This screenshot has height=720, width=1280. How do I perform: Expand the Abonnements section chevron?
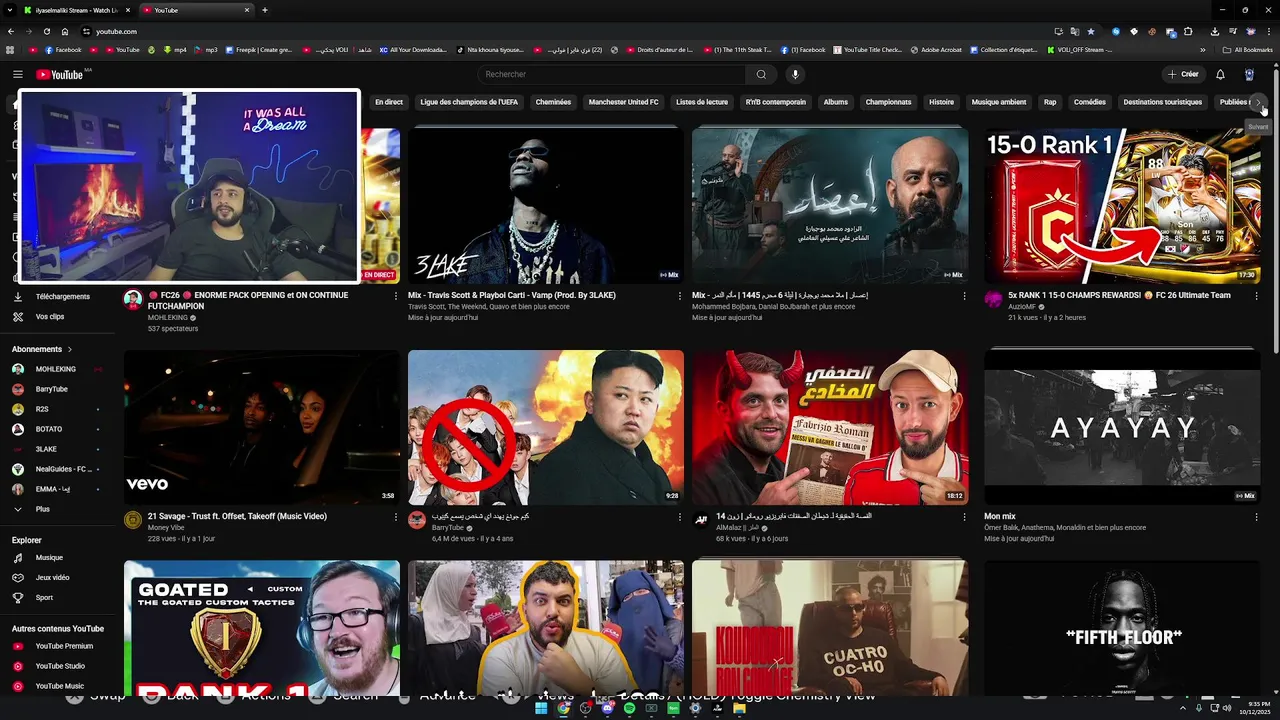coord(70,349)
